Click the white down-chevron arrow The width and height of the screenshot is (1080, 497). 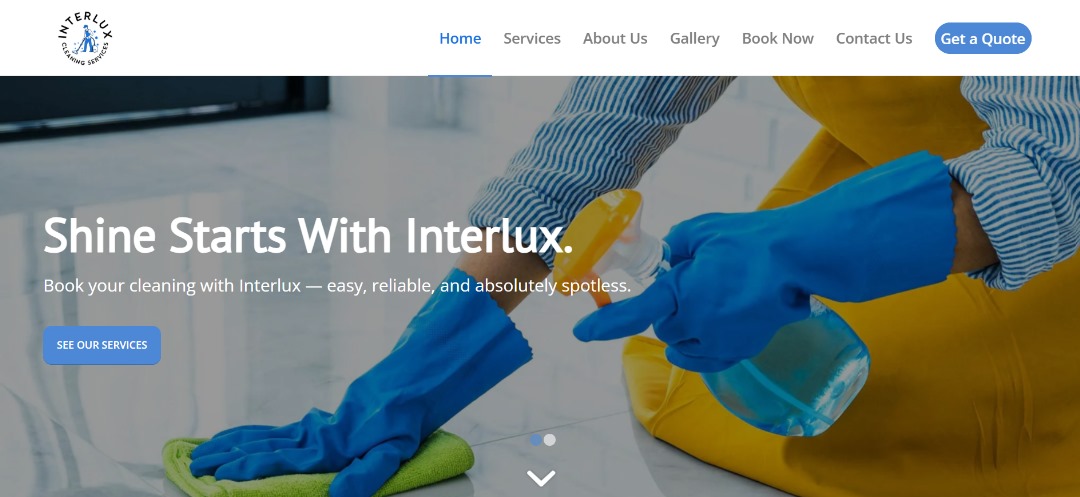541,478
